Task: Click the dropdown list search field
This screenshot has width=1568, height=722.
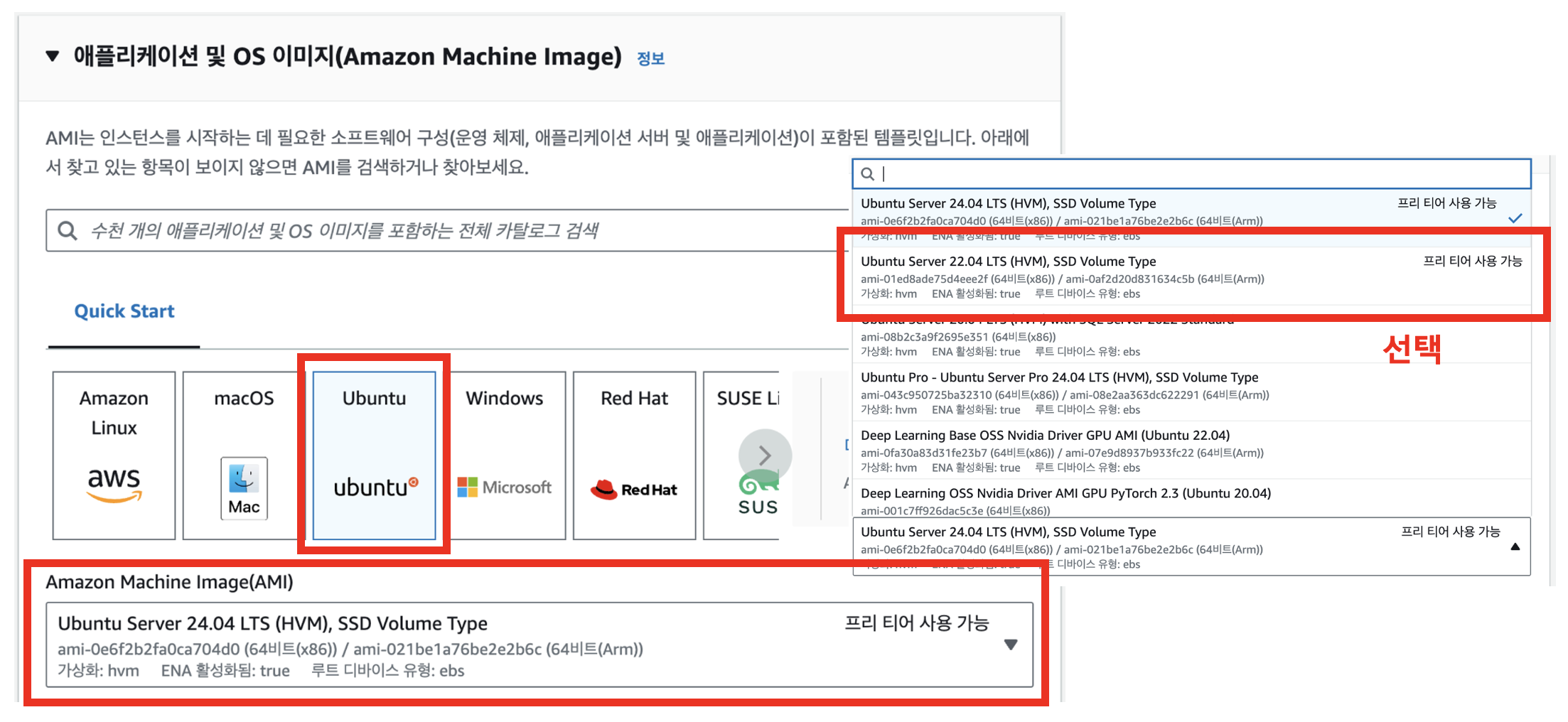Action: pos(1191,173)
